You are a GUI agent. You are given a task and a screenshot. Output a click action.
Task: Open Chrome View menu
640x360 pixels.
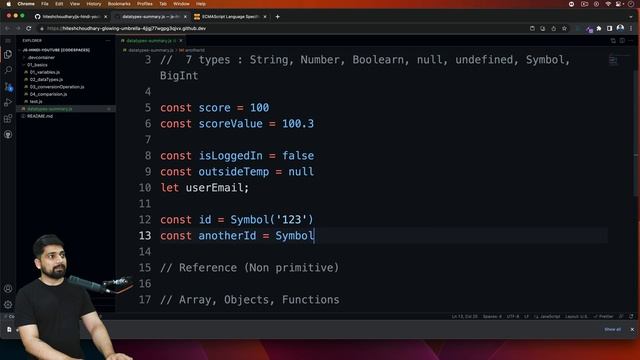point(75,4)
